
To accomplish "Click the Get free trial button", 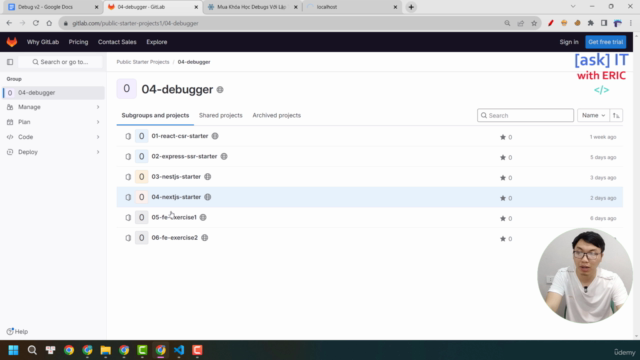I will pyautogui.click(x=606, y=42).
